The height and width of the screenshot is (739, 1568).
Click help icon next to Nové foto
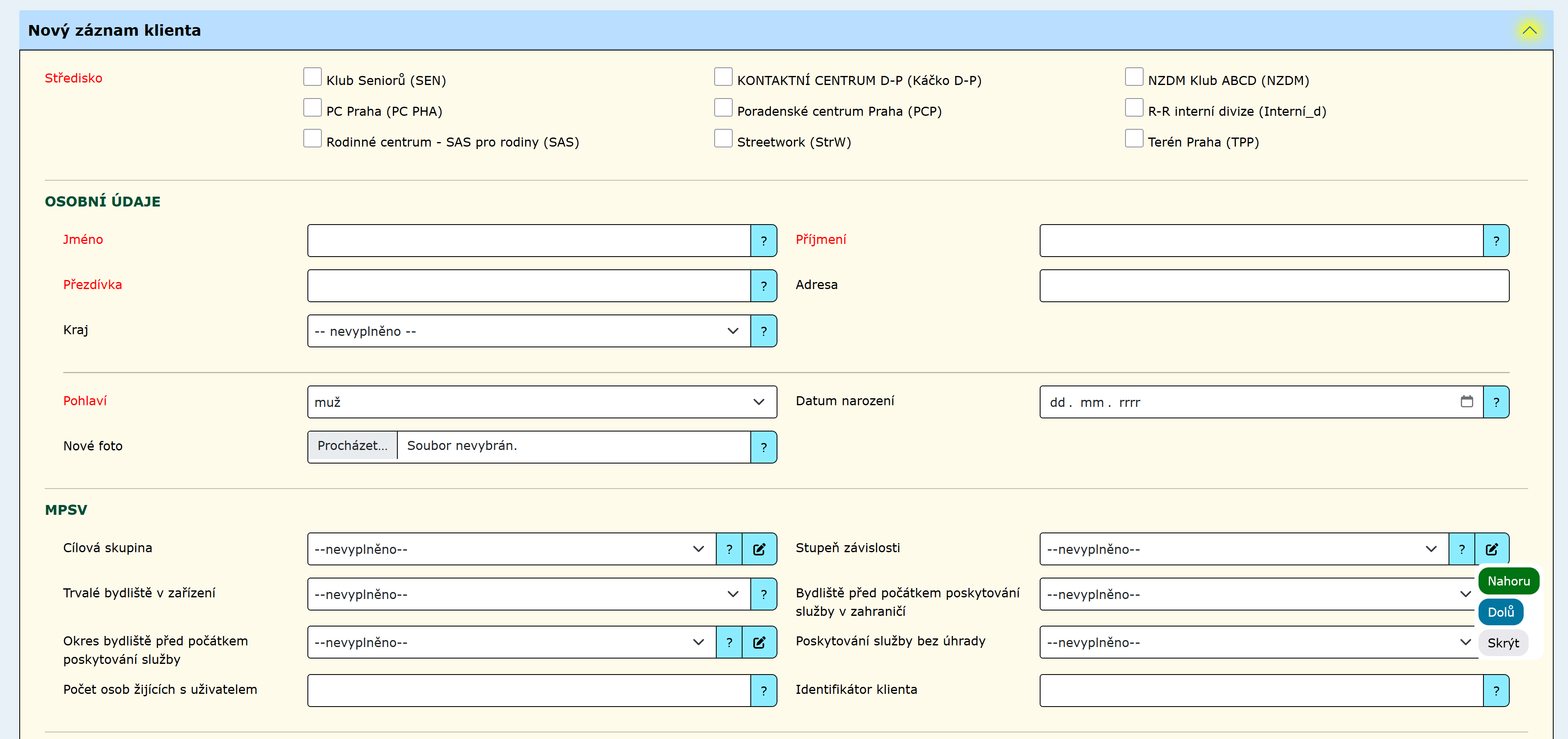[x=763, y=448]
